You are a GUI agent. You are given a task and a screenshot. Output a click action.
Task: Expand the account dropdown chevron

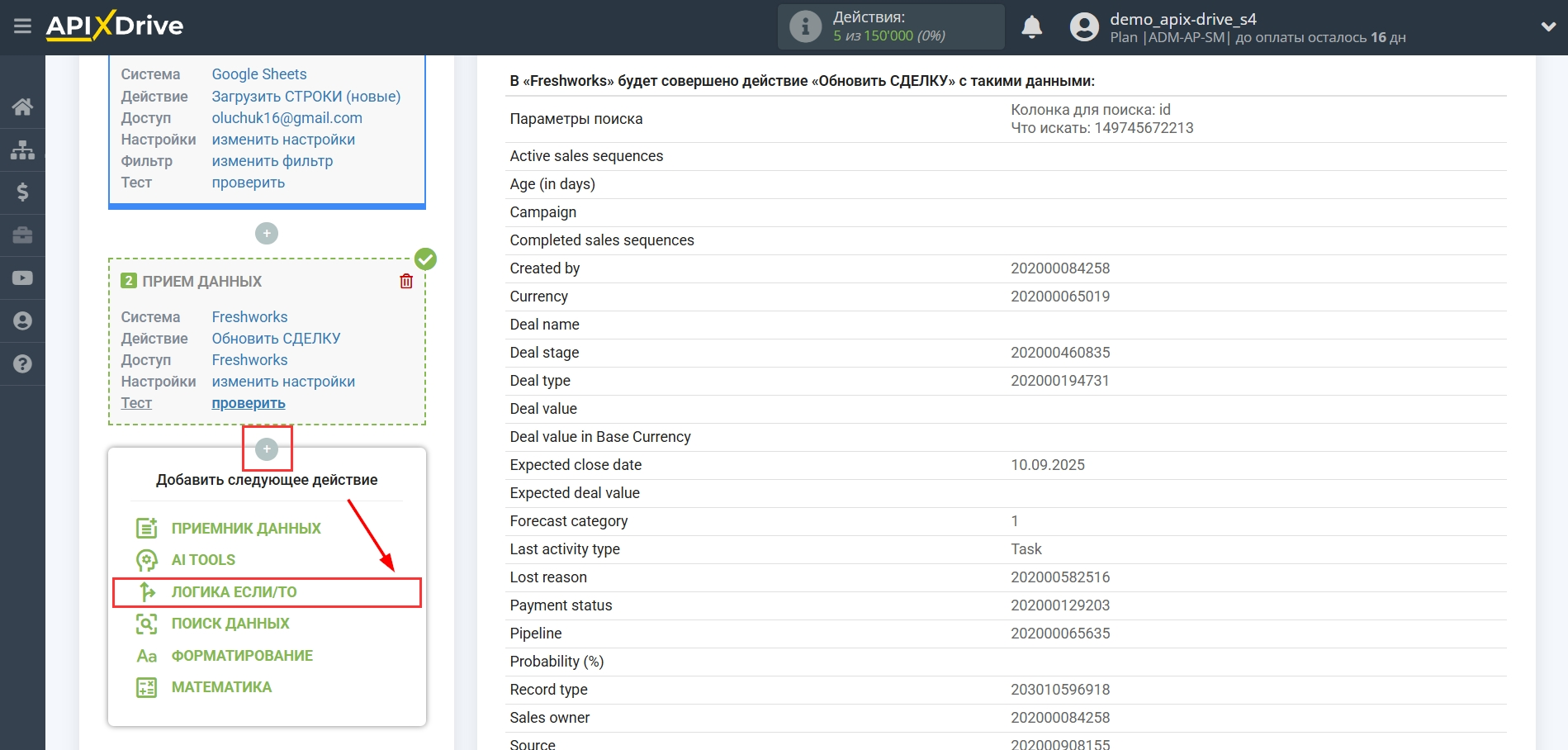(1548, 26)
